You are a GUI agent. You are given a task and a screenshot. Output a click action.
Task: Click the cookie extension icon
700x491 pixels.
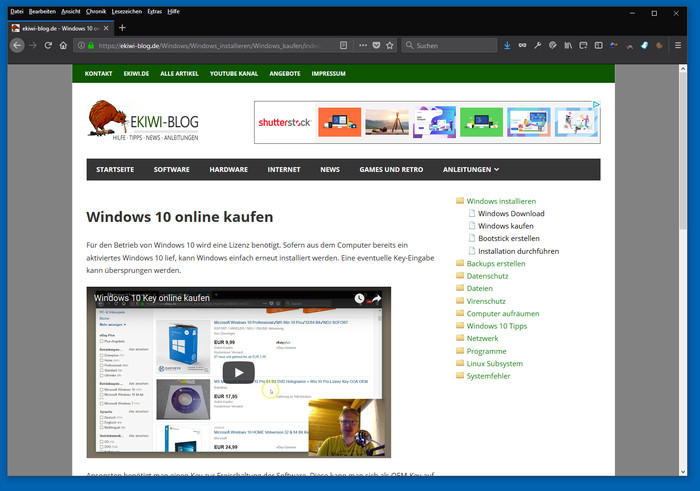click(x=659, y=45)
